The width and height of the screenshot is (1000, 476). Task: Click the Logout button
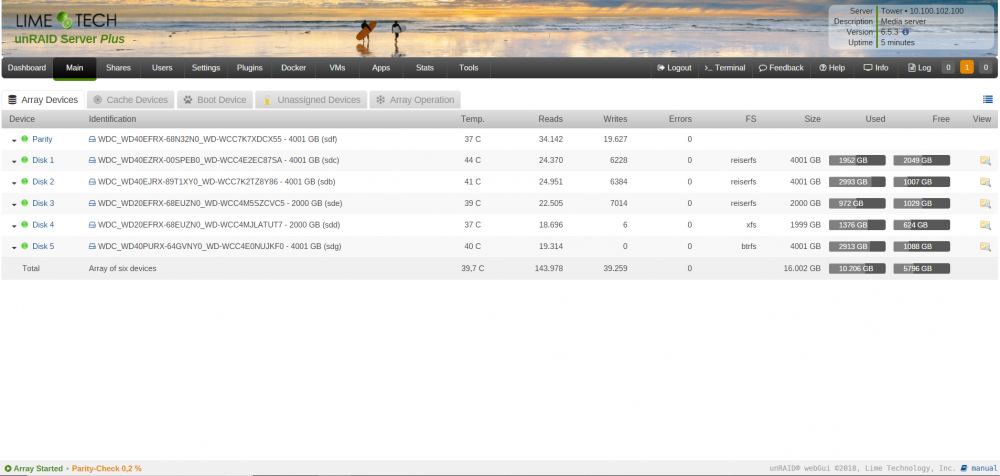pos(674,68)
